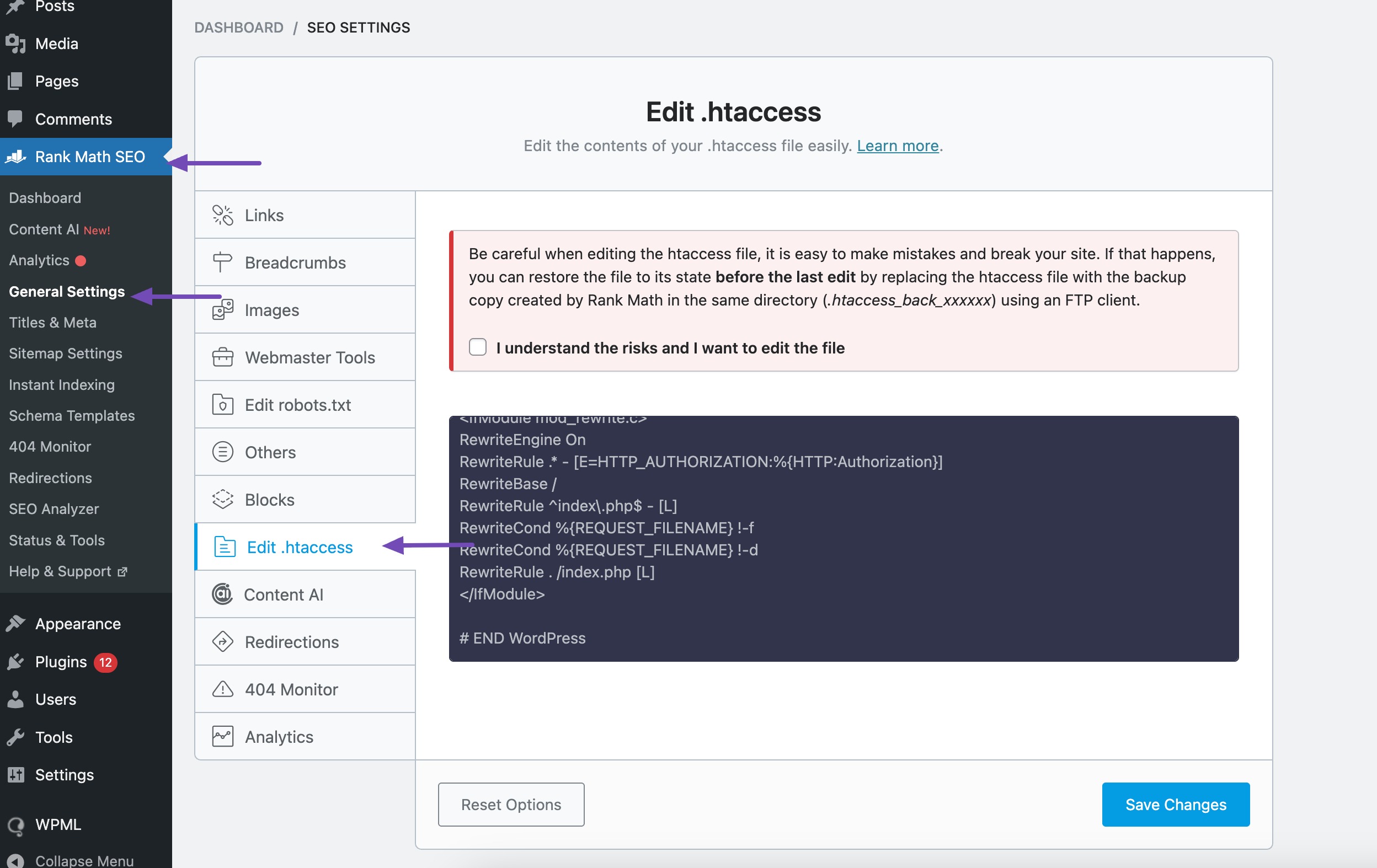Image resolution: width=1377 pixels, height=868 pixels.
Task: Switch to the Others settings tab
Action: [270, 453]
